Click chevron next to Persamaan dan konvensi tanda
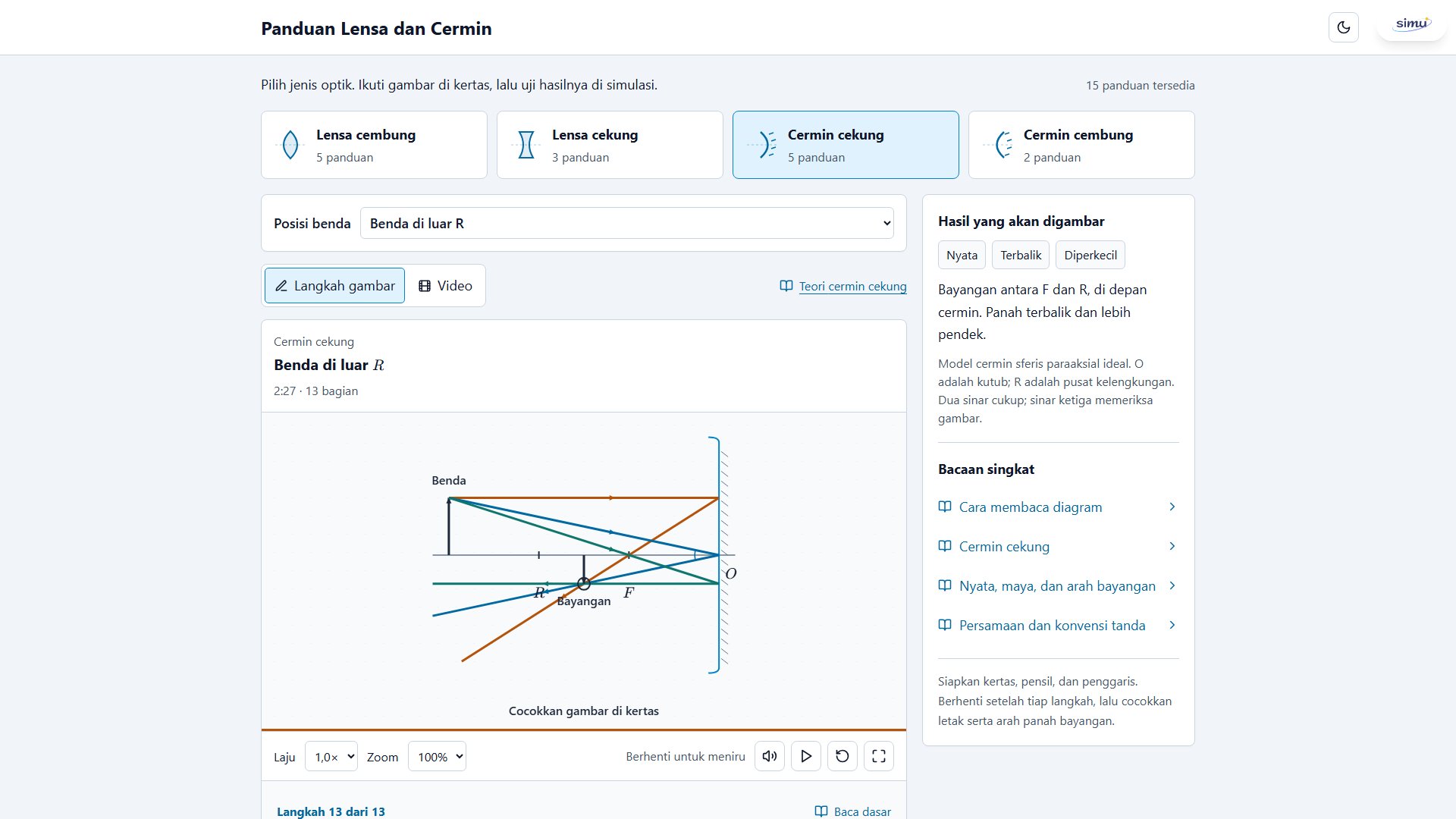Image resolution: width=1456 pixels, height=819 pixels. [1172, 625]
